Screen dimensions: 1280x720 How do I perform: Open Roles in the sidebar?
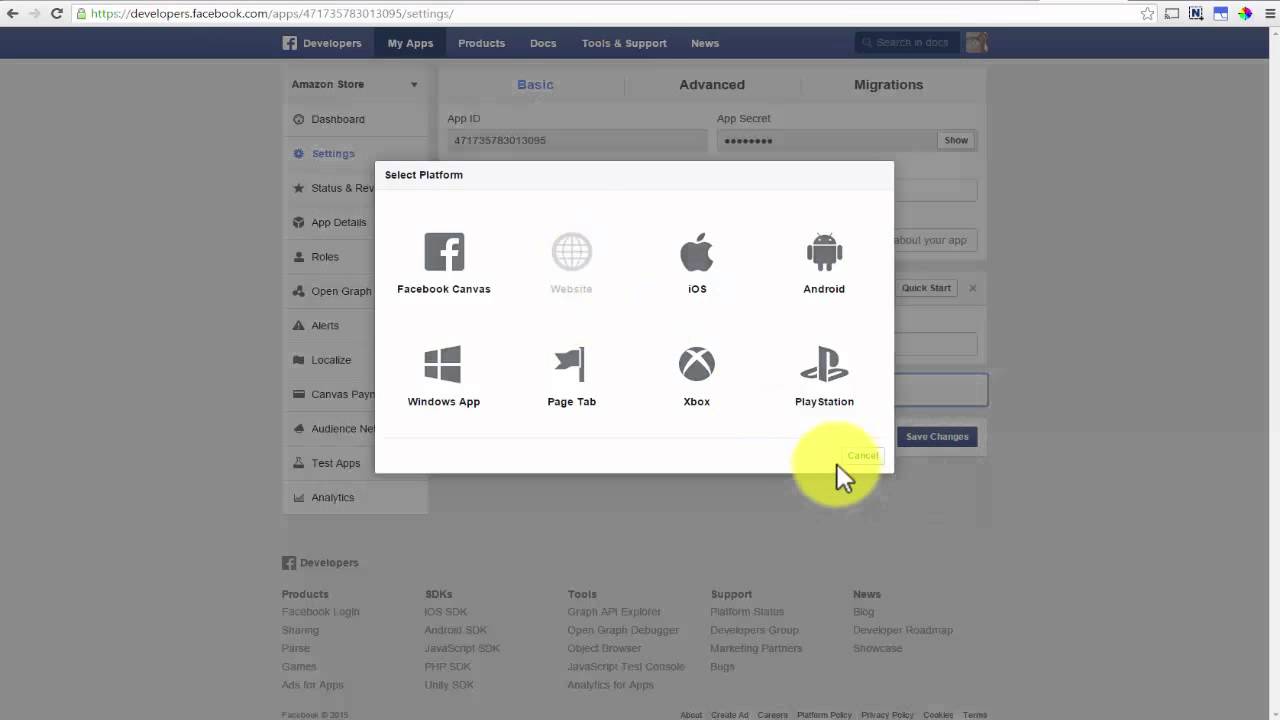tap(325, 257)
